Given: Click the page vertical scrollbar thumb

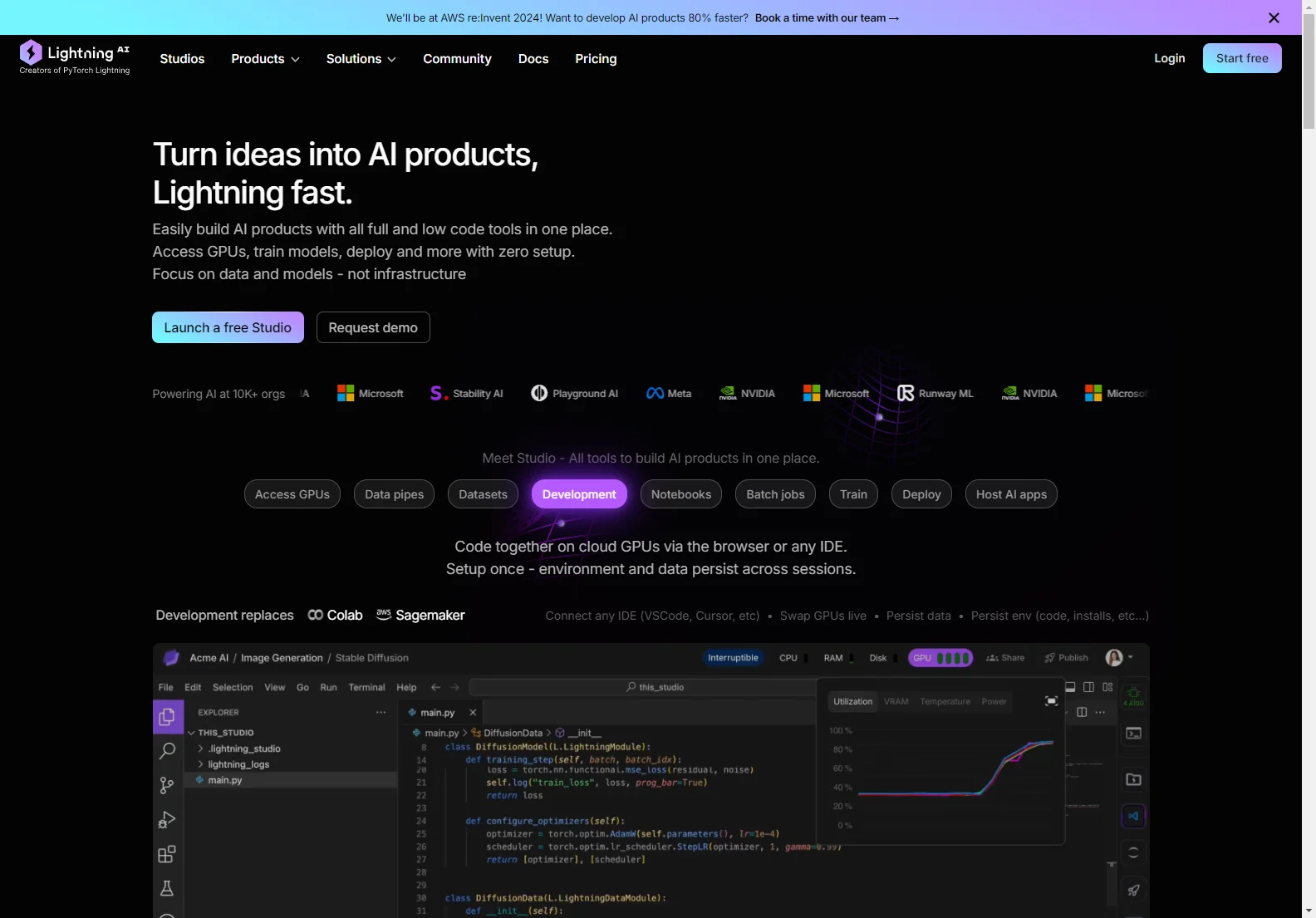Looking at the screenshot, I should pos(1309,71).
